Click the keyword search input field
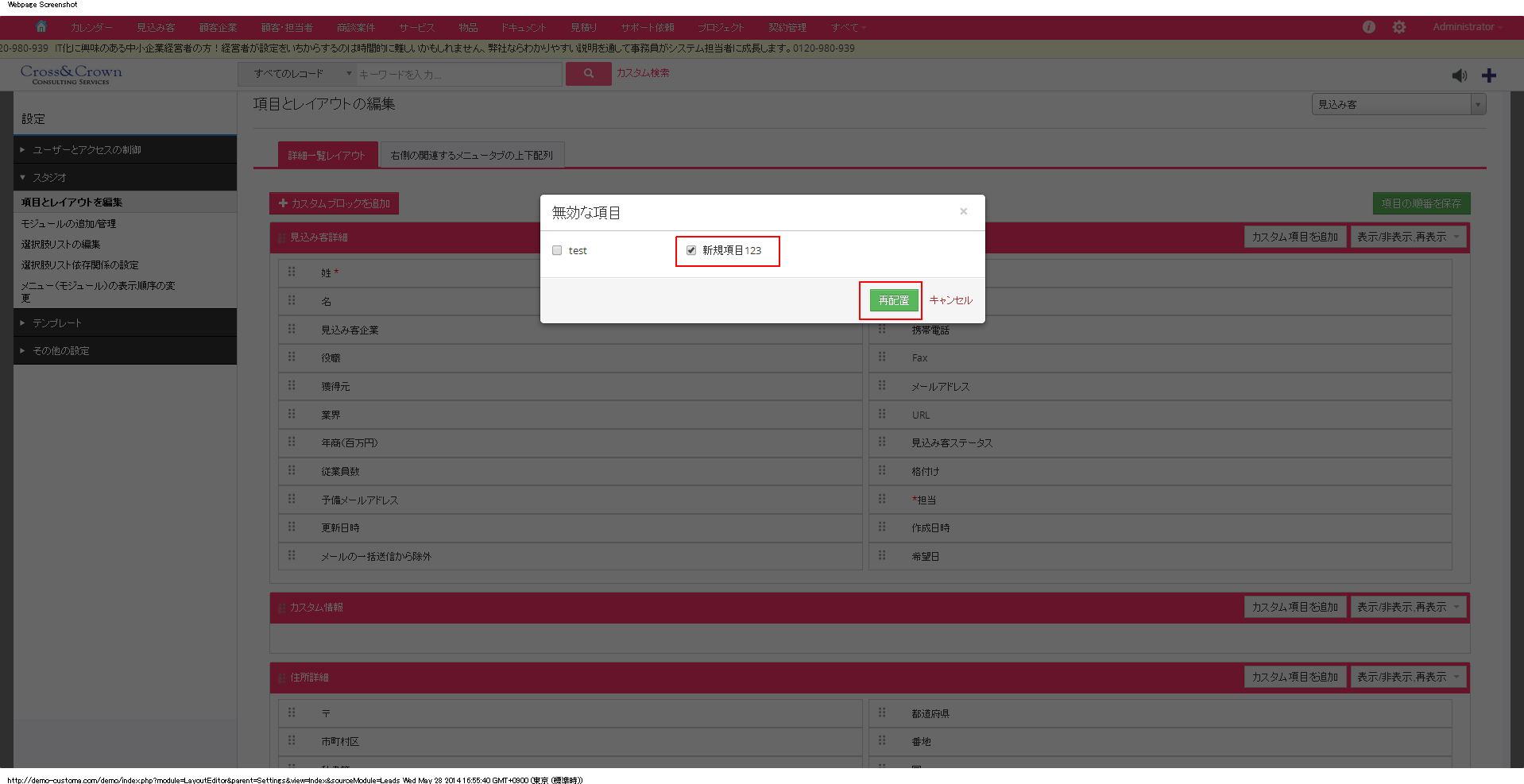The height and width of the screenshot is (784, 1524). 458,74
